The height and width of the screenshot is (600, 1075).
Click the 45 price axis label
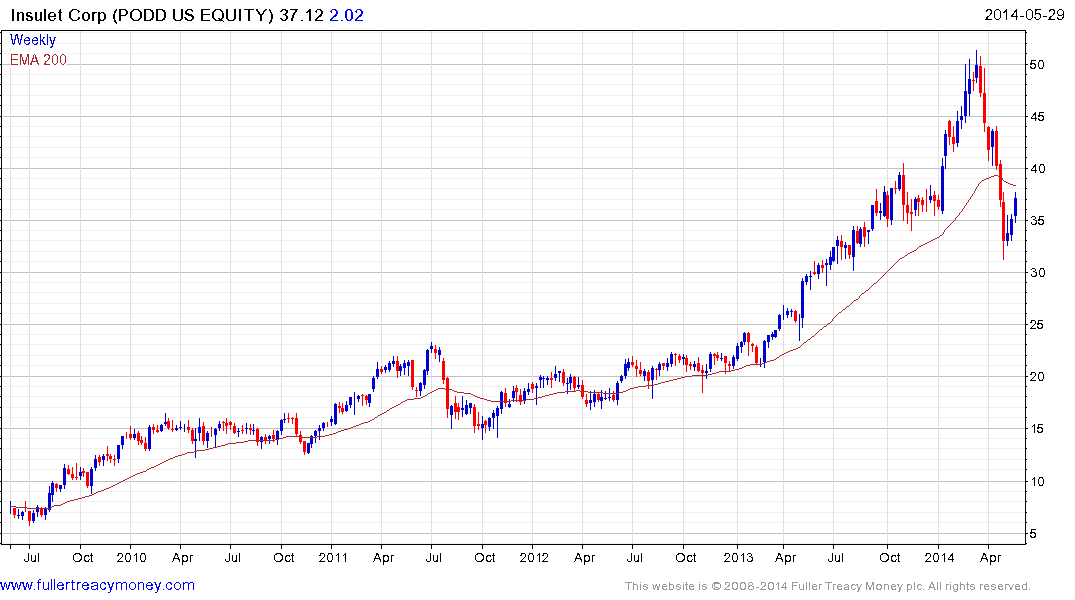[x=1037, y=117]
